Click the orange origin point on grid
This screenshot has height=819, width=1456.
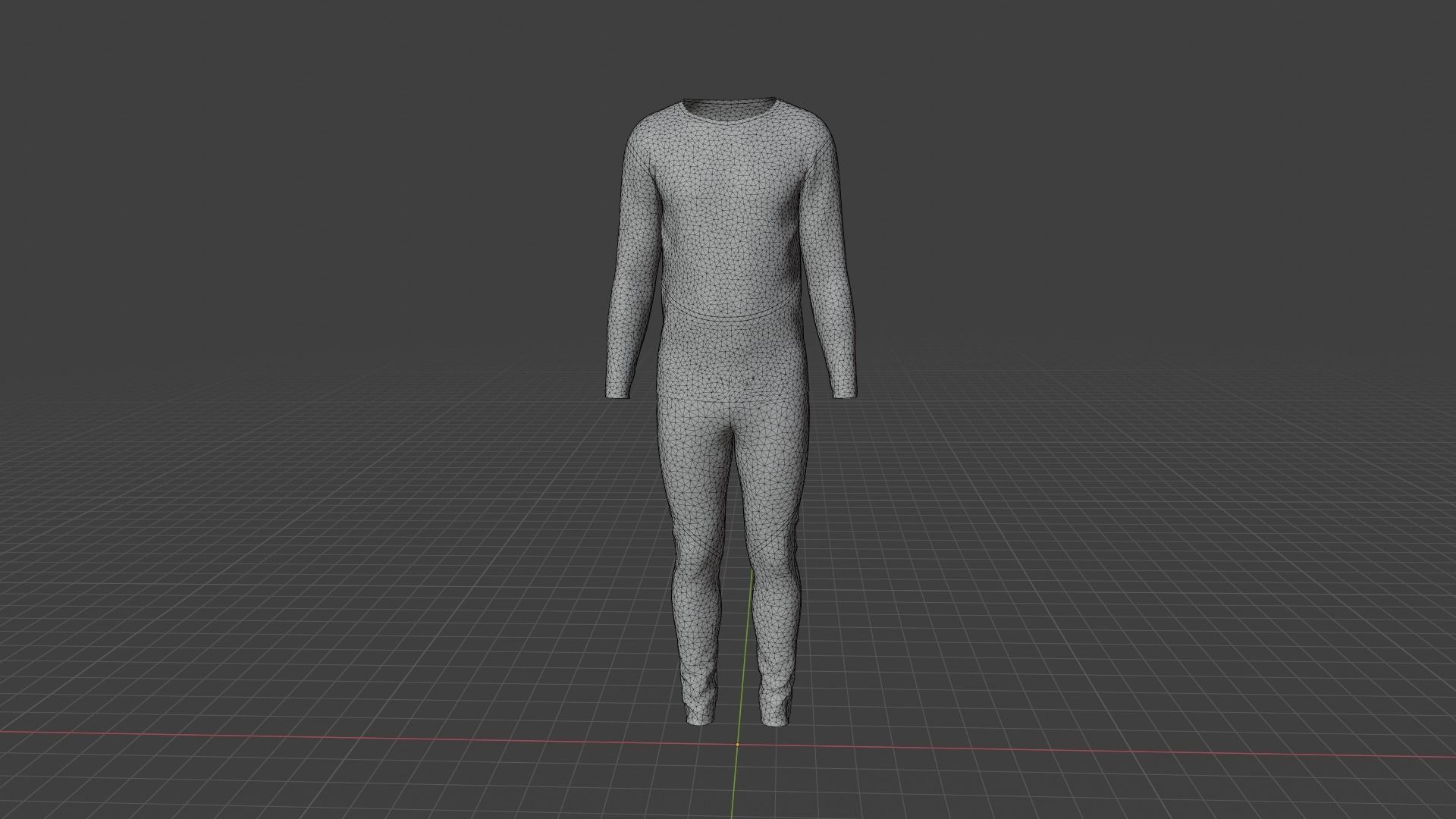point(737,745)
